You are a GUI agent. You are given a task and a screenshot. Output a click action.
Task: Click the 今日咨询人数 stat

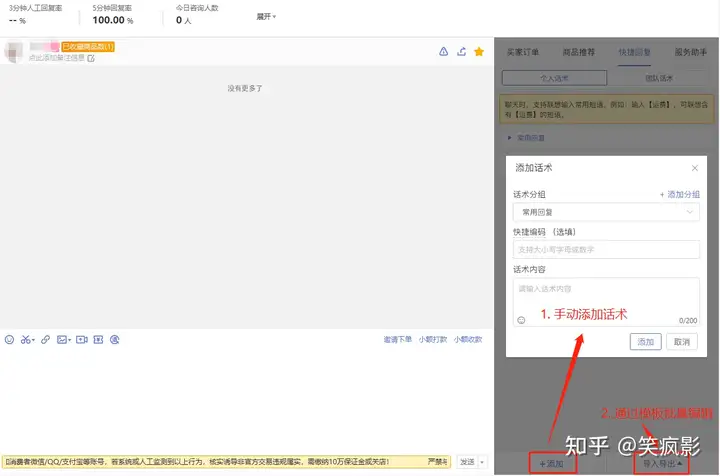pos(197,15)
